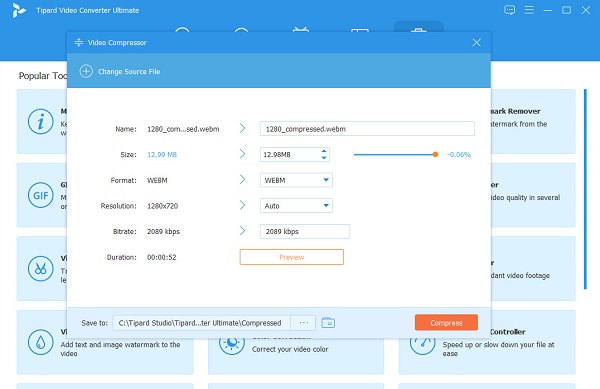Browse save path with the three-dots button
600x389 pixels.
303,323
